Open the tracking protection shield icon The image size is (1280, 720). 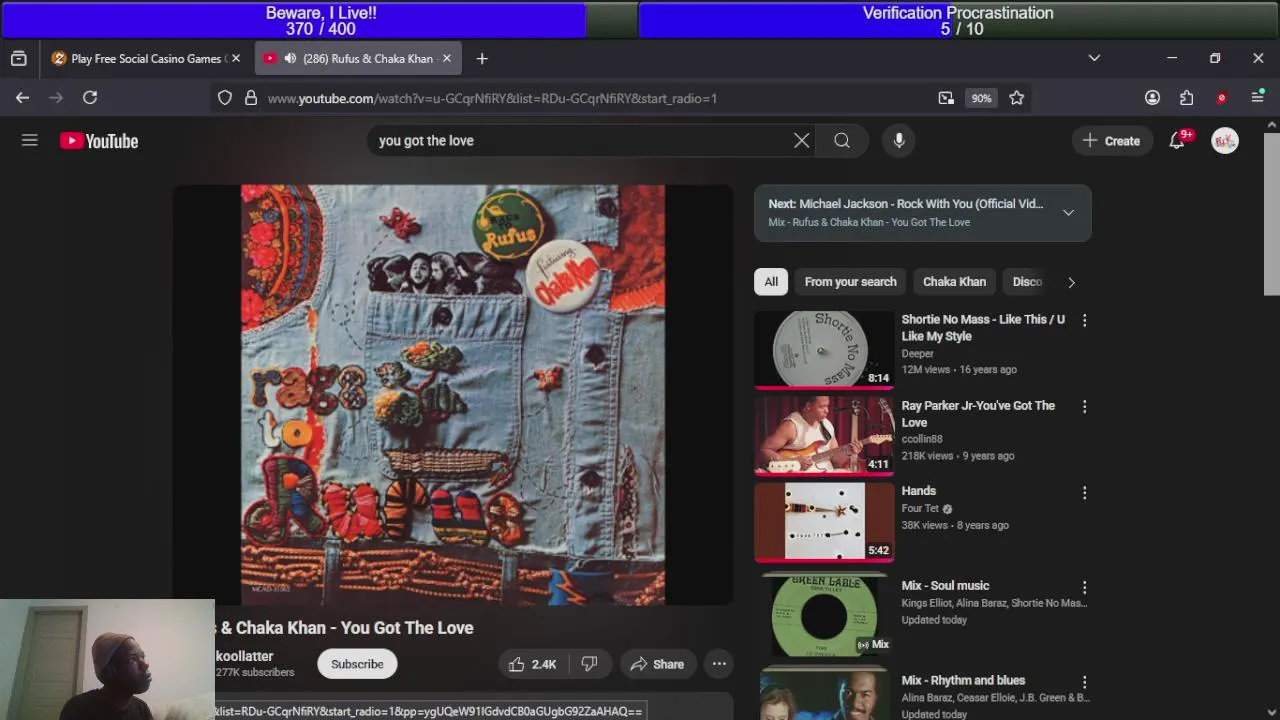click(225, 98)
